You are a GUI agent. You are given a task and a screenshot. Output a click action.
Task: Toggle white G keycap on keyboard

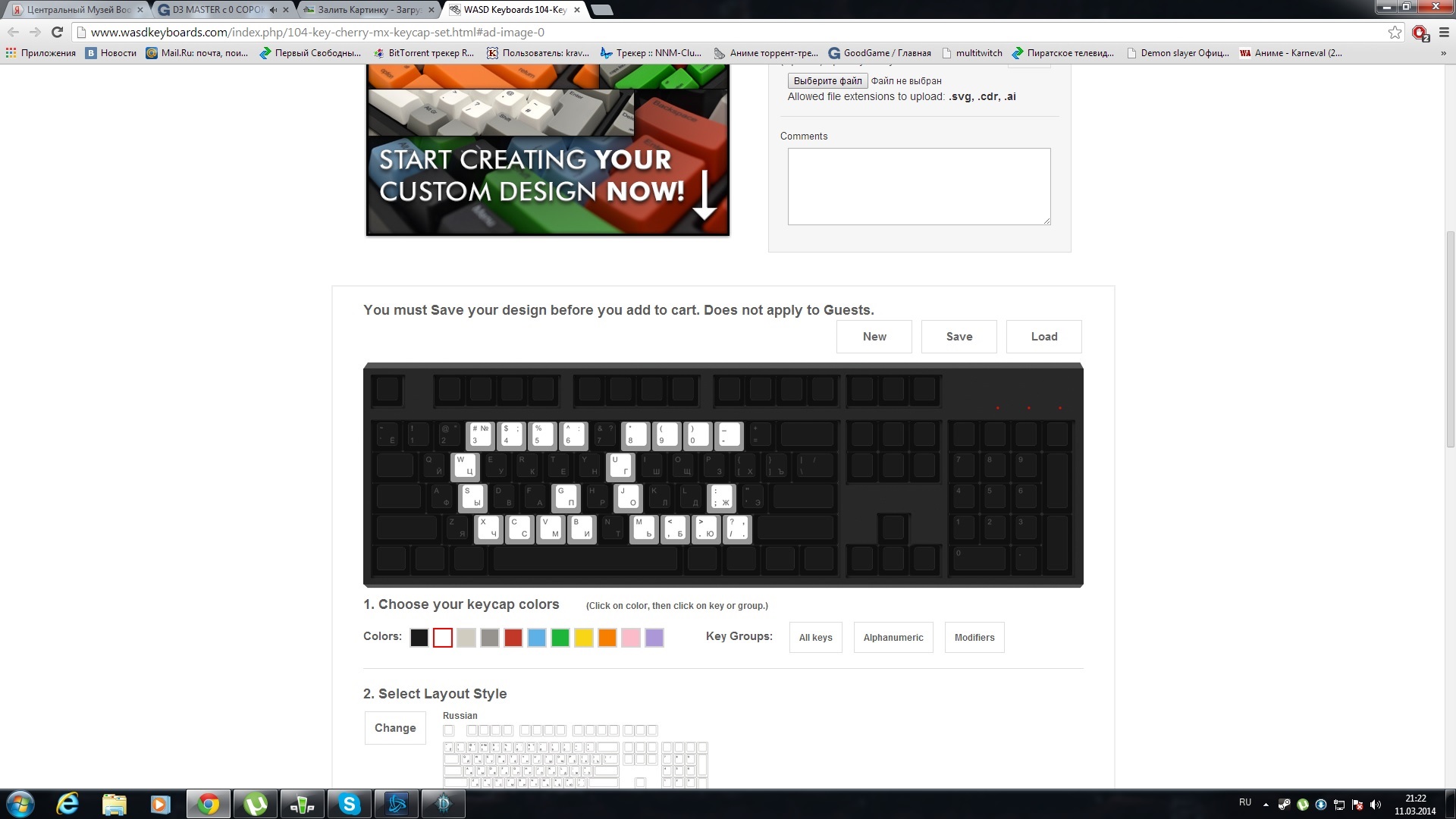point(566,497)
